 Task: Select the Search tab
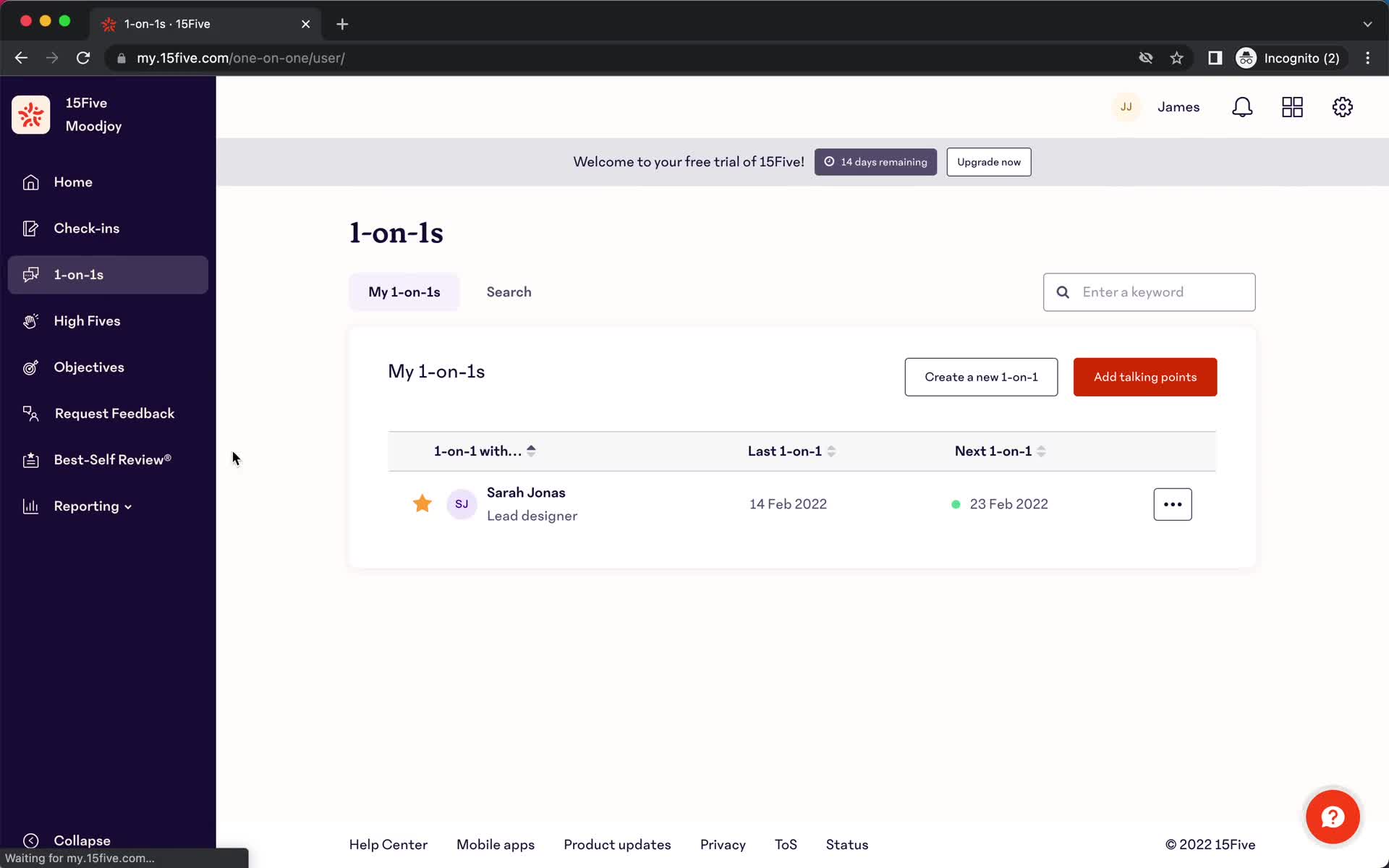pos(509,291)
